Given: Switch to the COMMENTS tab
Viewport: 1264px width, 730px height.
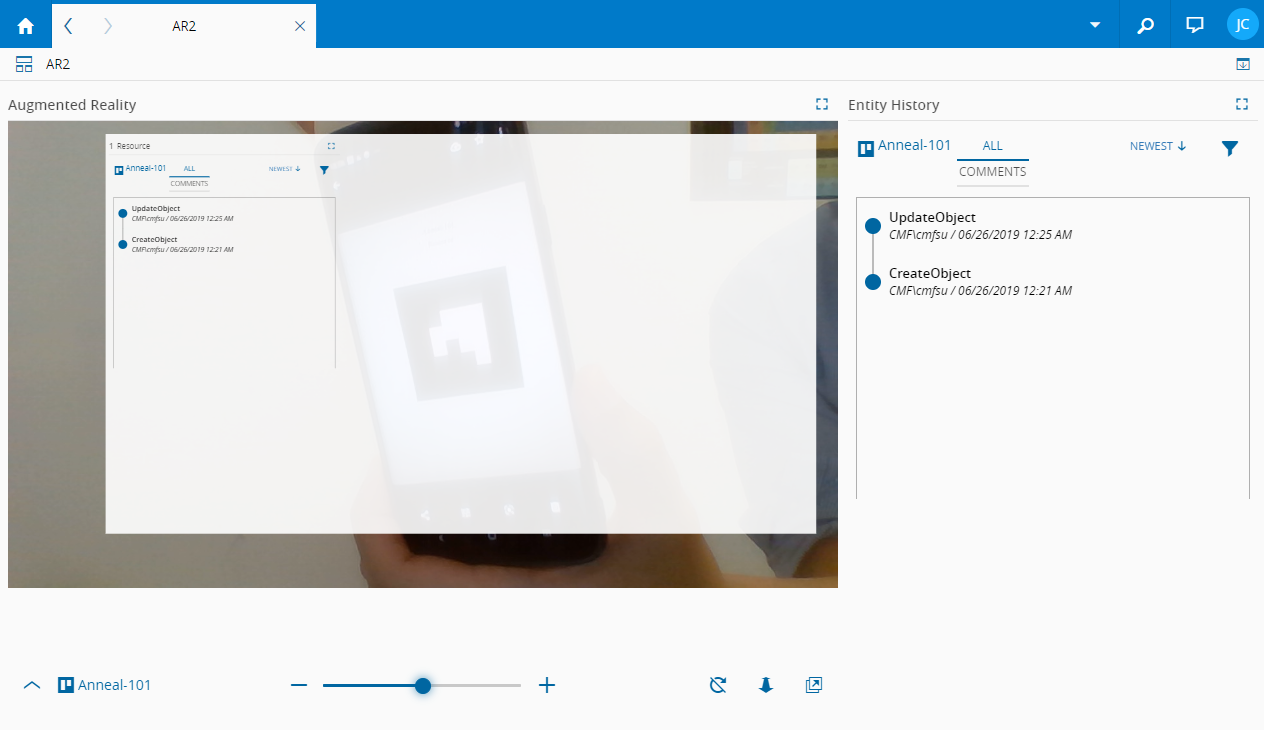Looking at the screenshot, I should [992, 172].
